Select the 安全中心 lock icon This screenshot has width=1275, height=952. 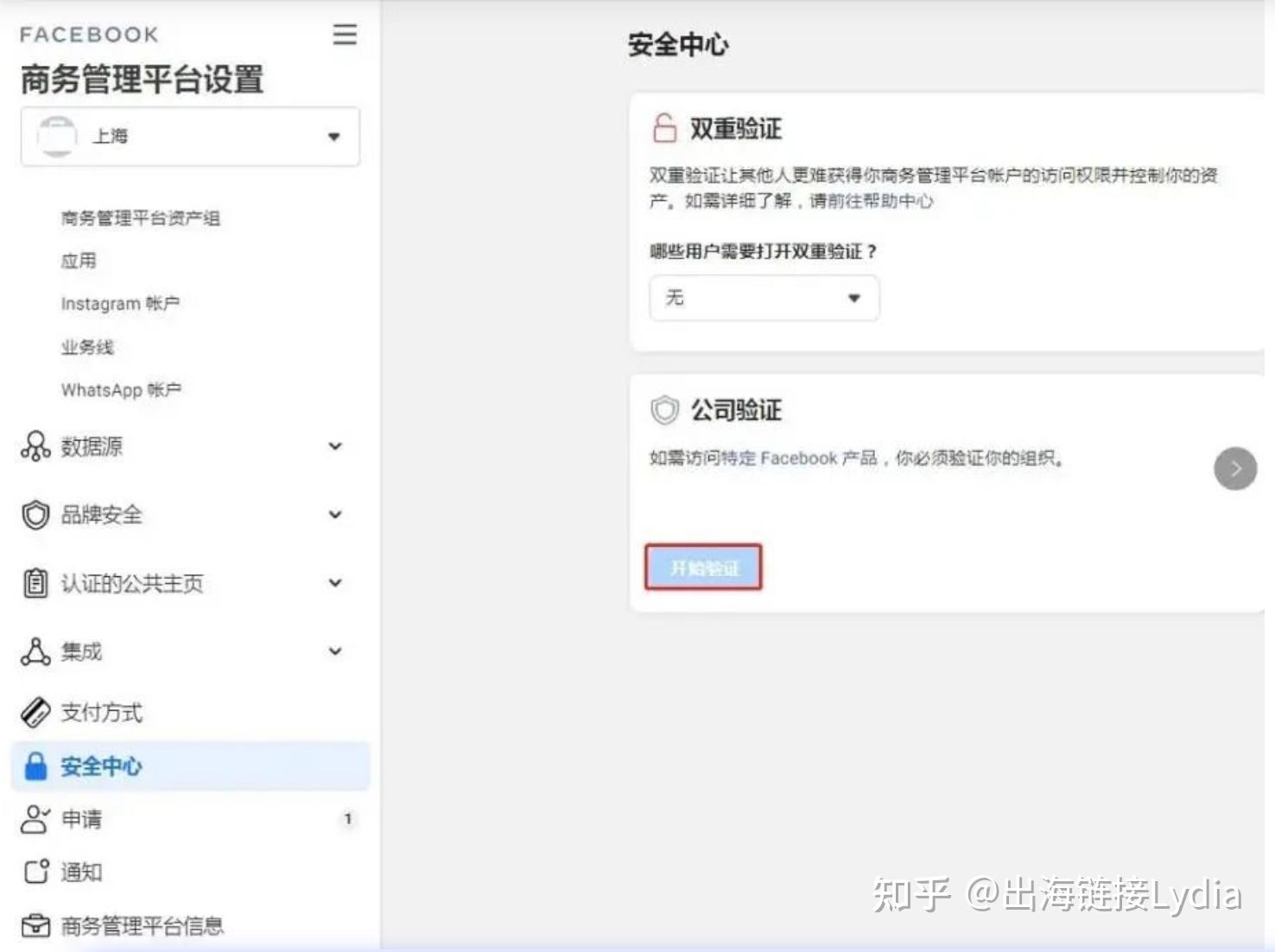[x=35, y=766]
